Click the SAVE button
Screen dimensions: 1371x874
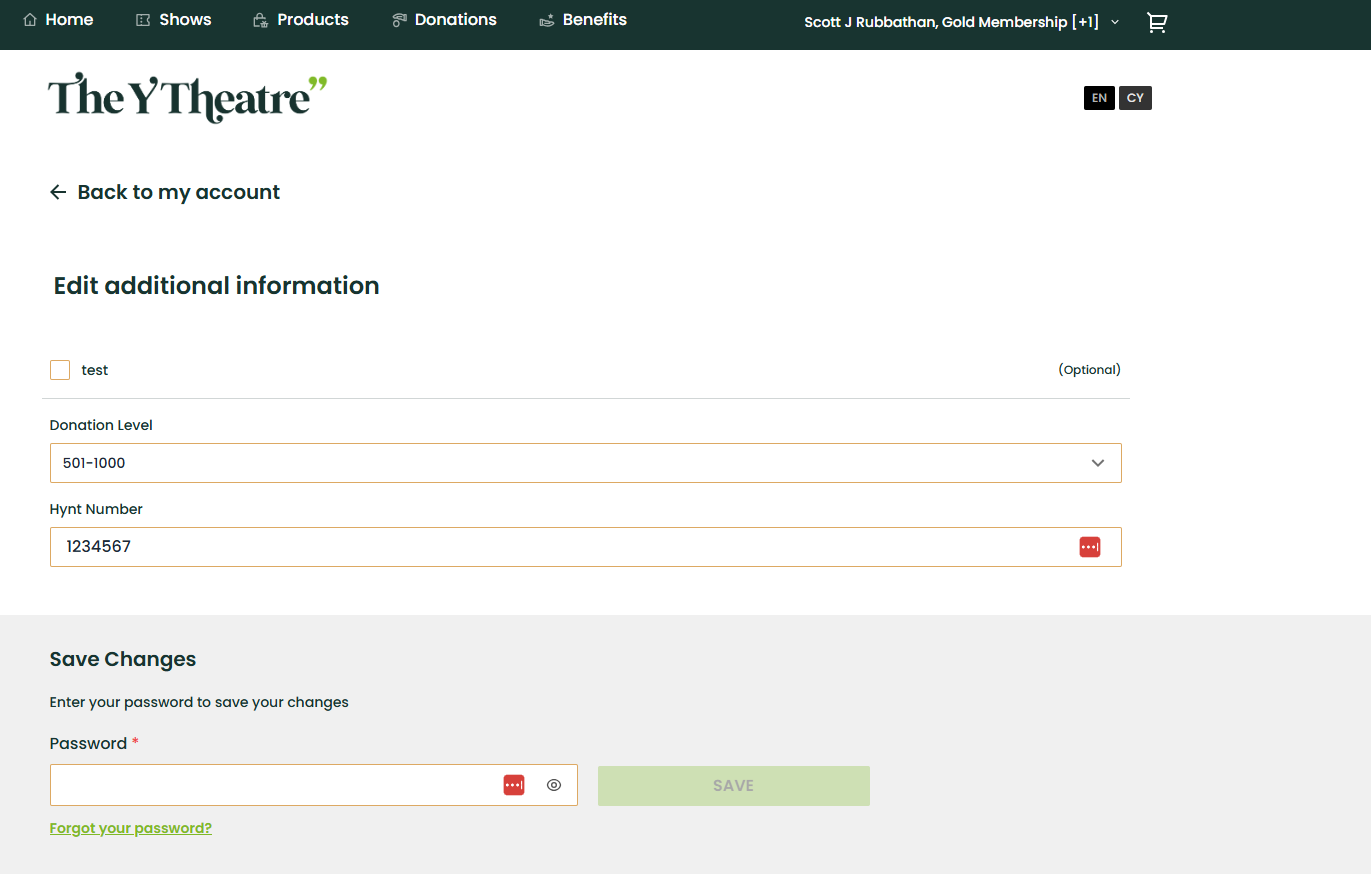pyautogui.click(x=734, y=786)
